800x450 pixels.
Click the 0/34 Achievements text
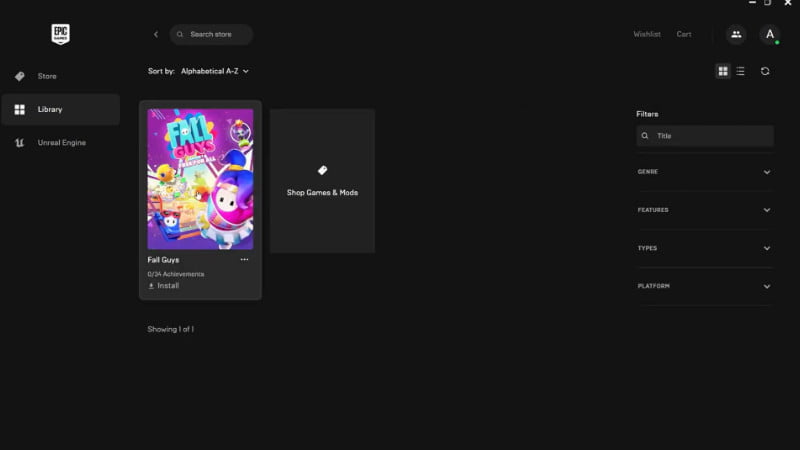coord(176,274)
